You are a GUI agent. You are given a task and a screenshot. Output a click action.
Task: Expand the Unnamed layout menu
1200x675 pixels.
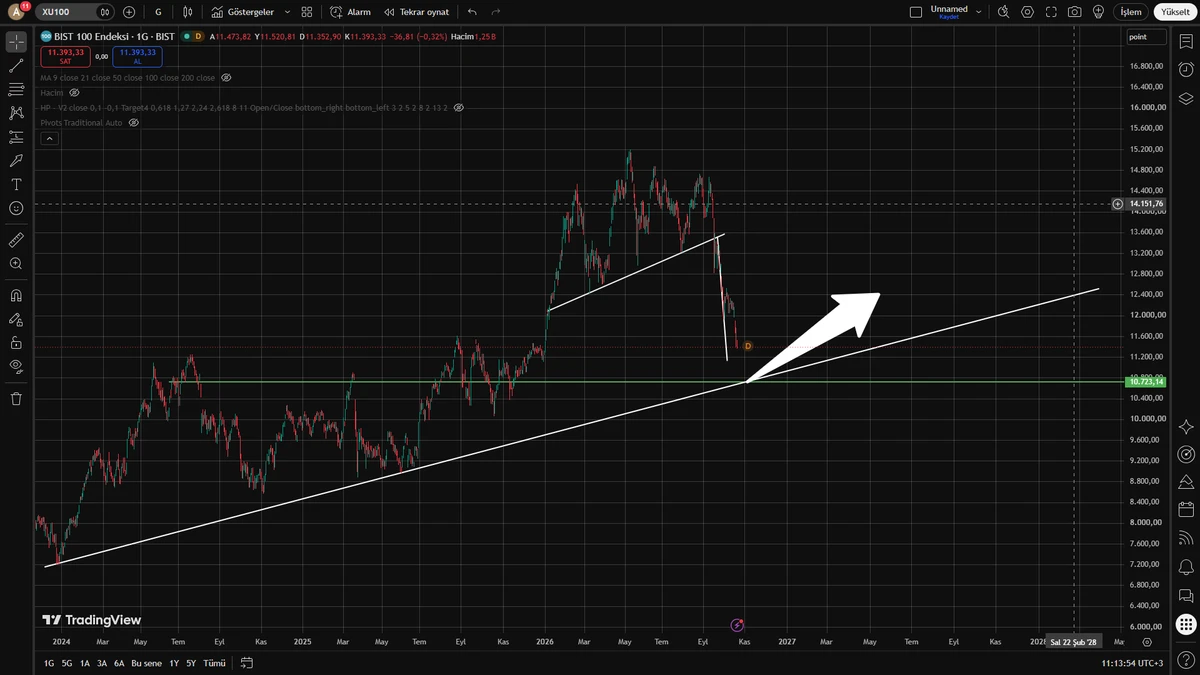click(979, 12)
